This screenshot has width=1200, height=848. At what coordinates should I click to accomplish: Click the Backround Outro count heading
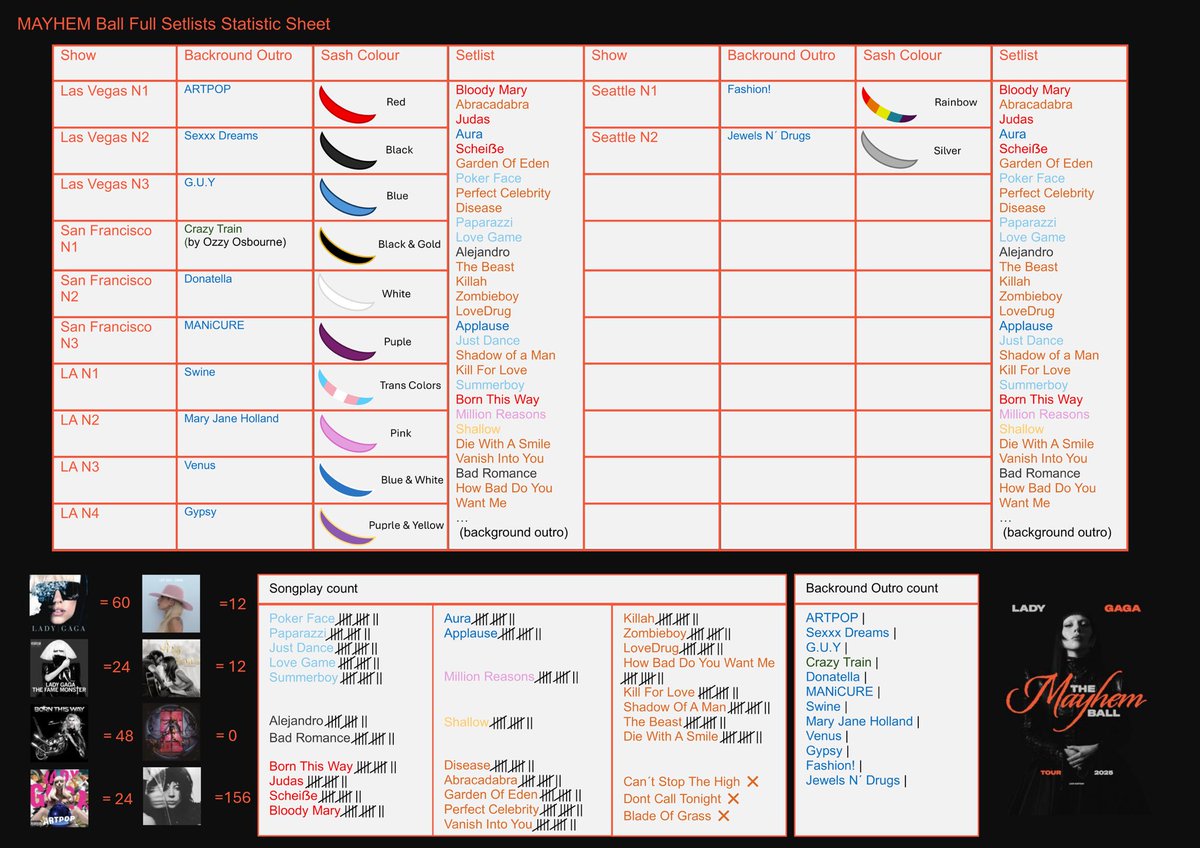872,588
